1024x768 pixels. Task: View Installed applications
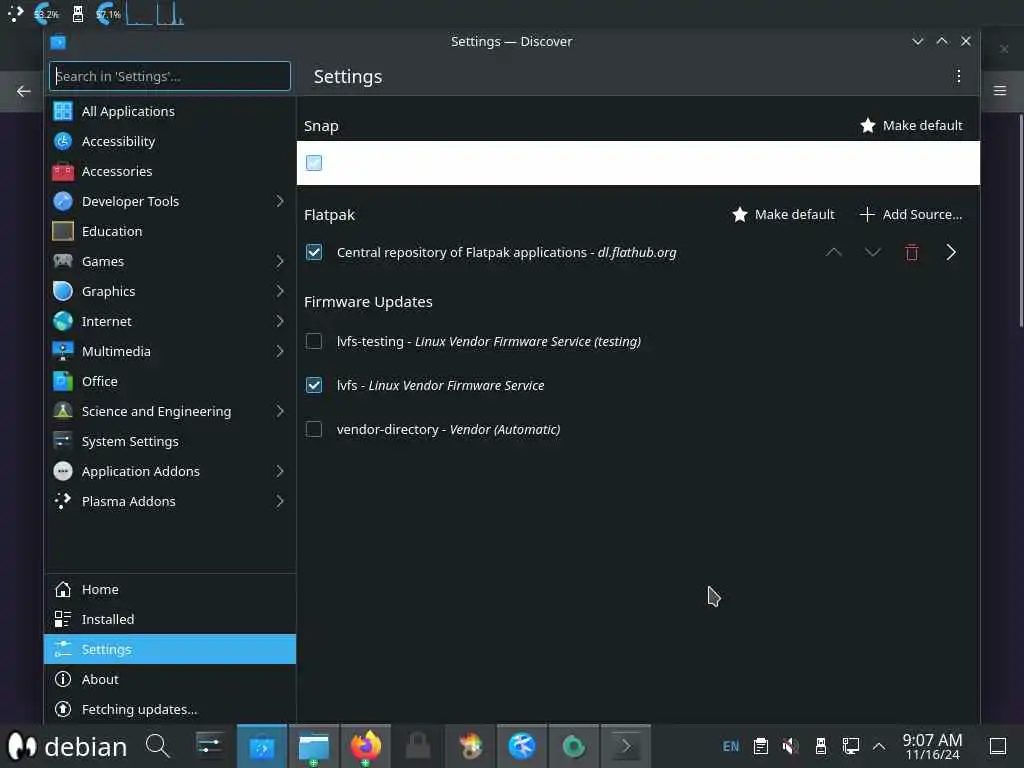[170, 619]
